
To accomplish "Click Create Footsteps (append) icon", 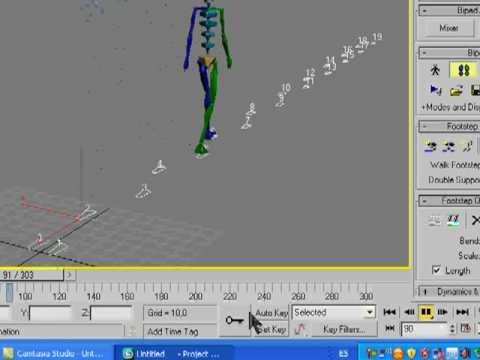I will pyautogui.click(x=431, y=147).
